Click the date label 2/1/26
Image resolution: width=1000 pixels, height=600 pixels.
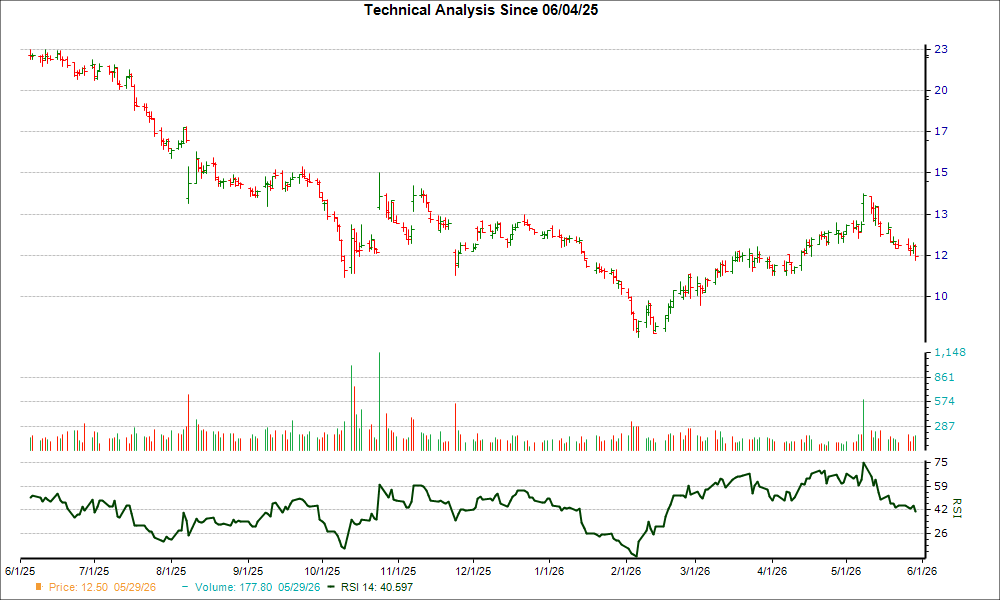626,571
